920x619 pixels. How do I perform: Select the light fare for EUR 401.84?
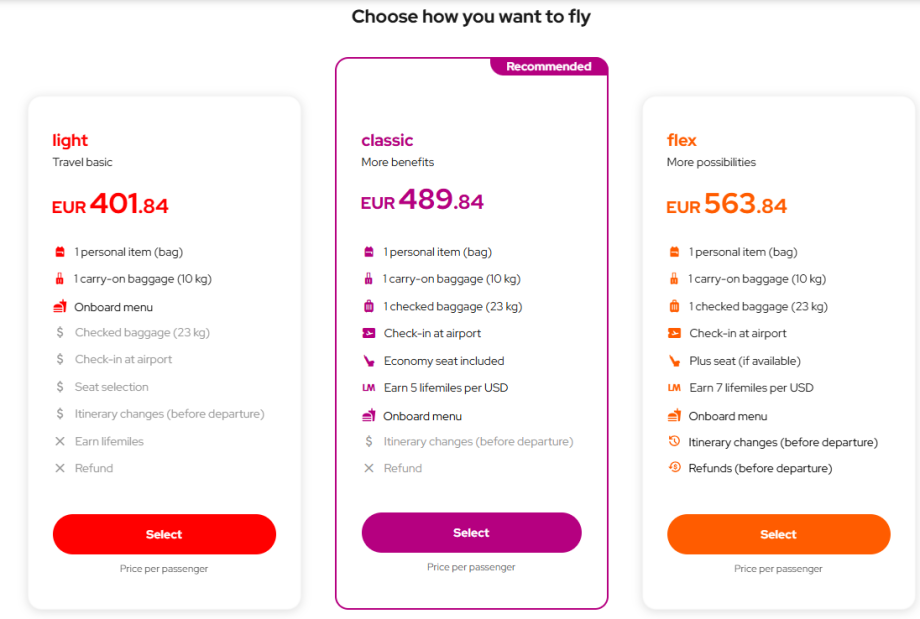click(x=164, y=534)
